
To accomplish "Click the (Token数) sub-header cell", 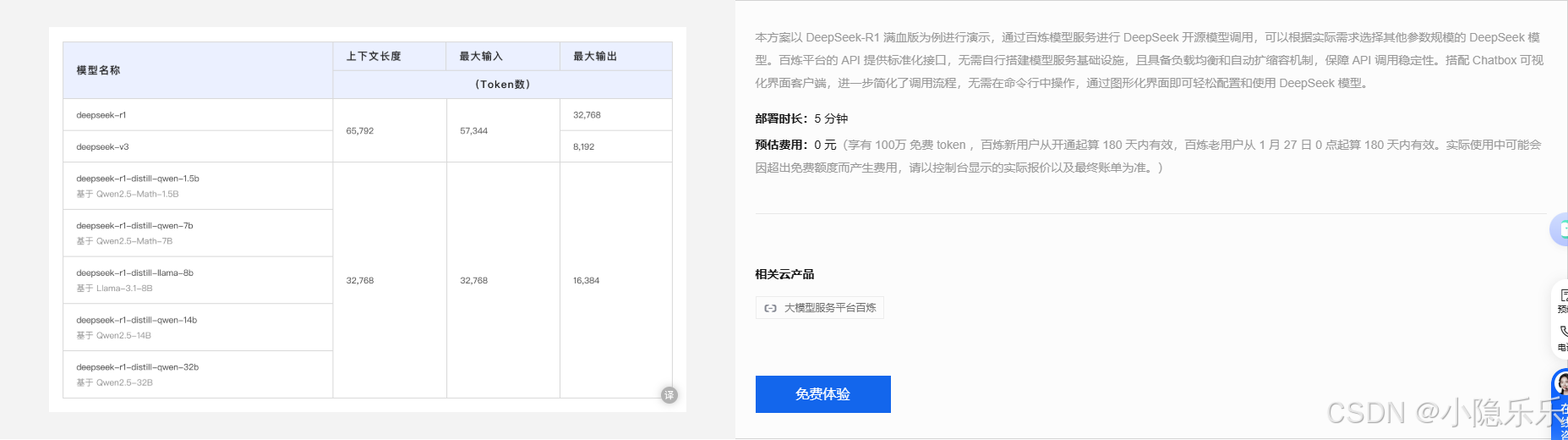I will [x=502, y=85].
